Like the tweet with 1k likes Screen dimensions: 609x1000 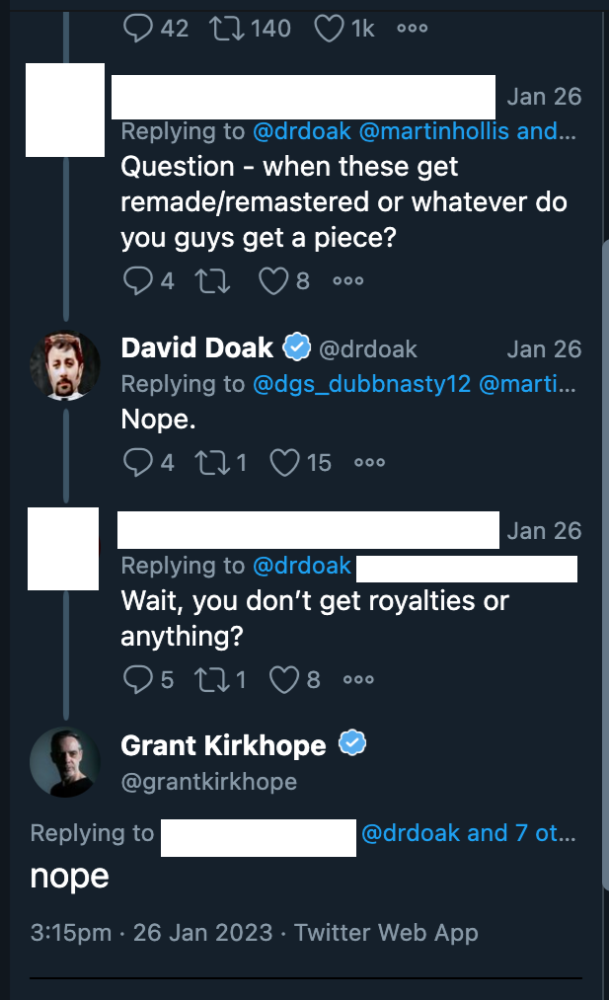[329, 29]
